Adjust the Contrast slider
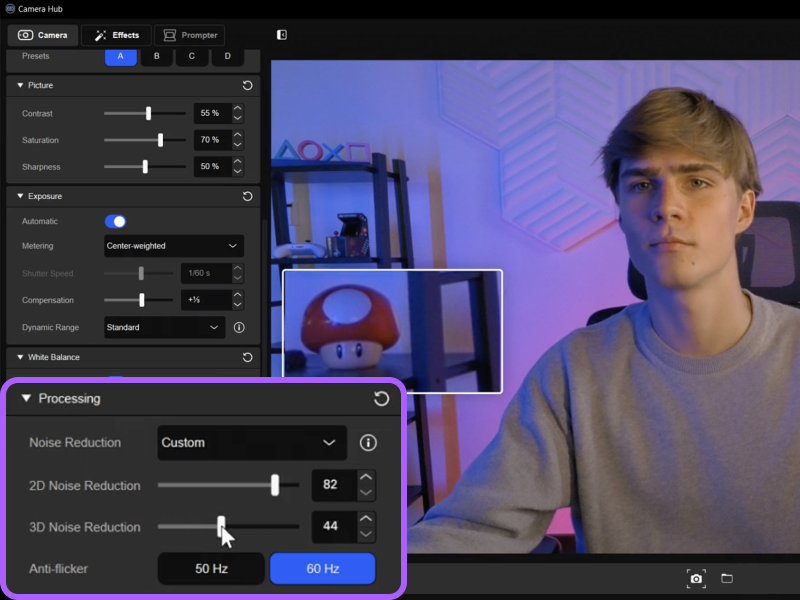 [x=148, y=113]
